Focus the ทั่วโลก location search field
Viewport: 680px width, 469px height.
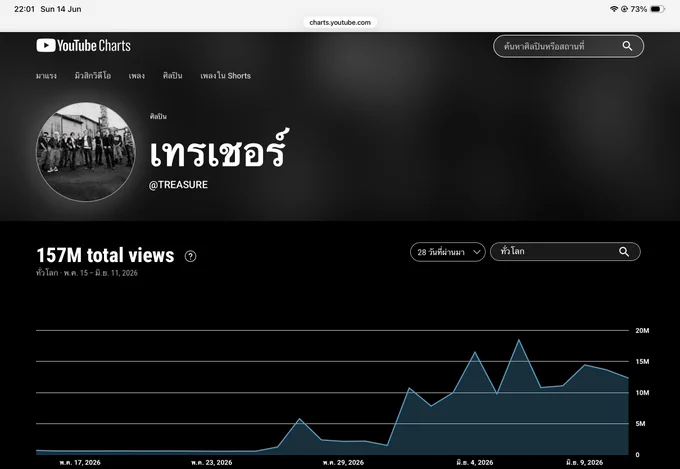click(565, 252)
